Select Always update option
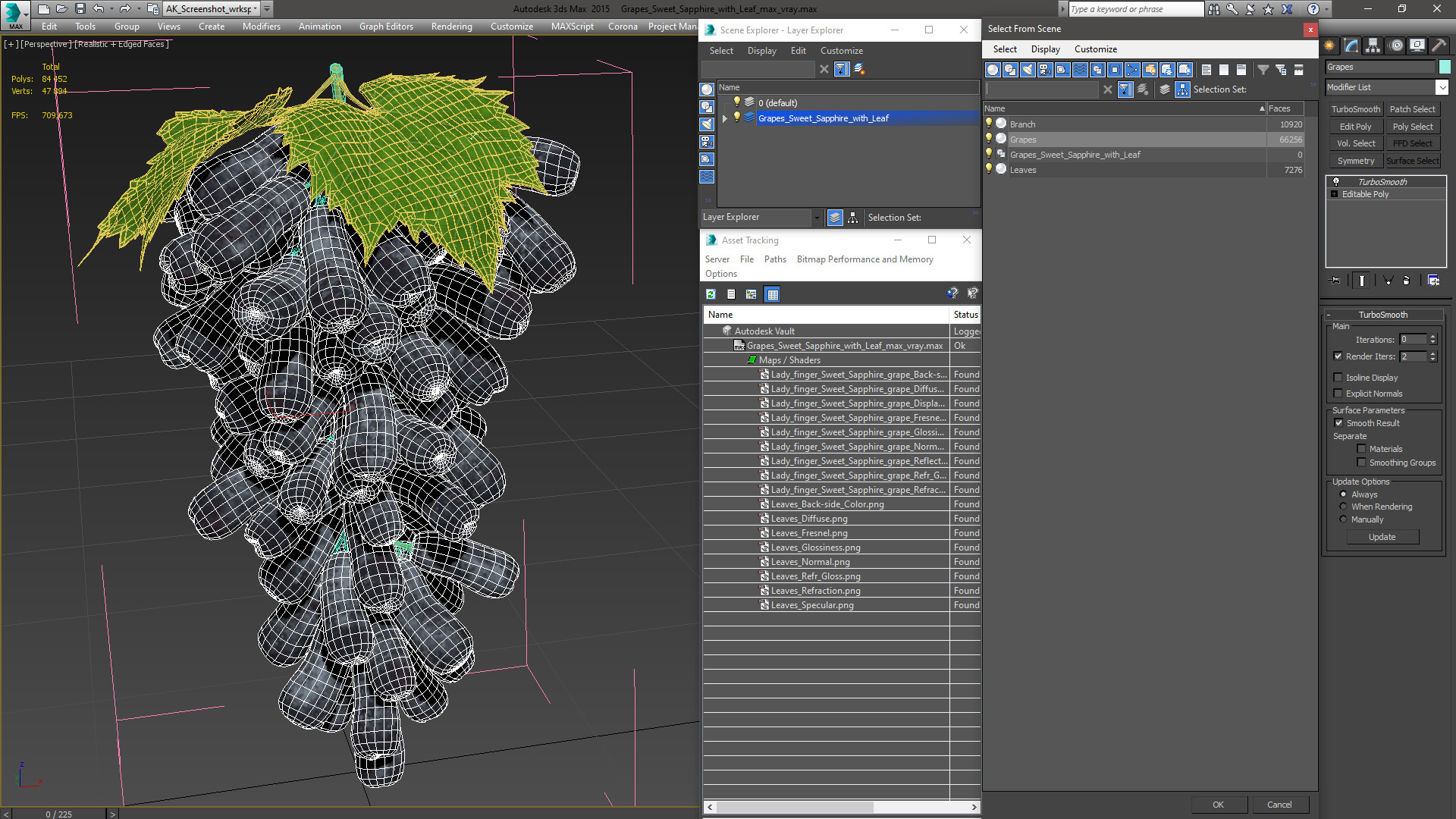1456x819 pixels. coord(1343,494)
